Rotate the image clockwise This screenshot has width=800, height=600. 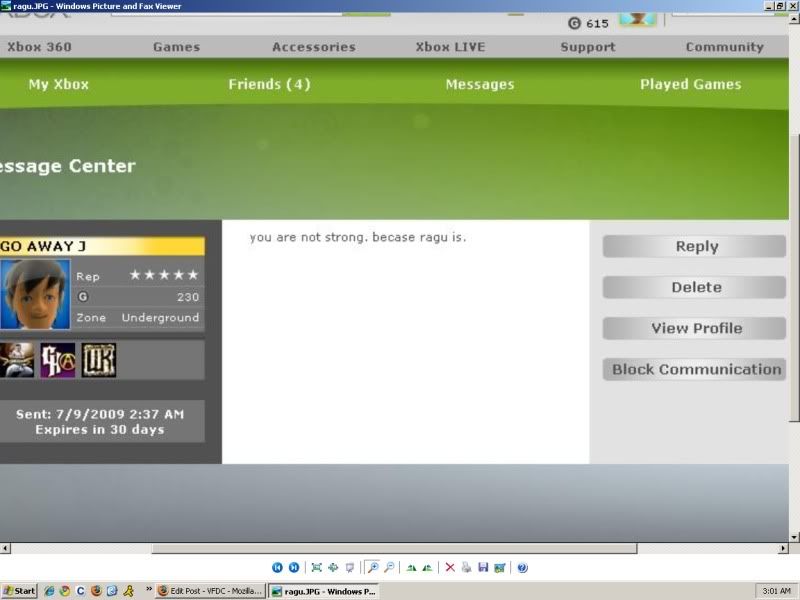coord(411,567)
